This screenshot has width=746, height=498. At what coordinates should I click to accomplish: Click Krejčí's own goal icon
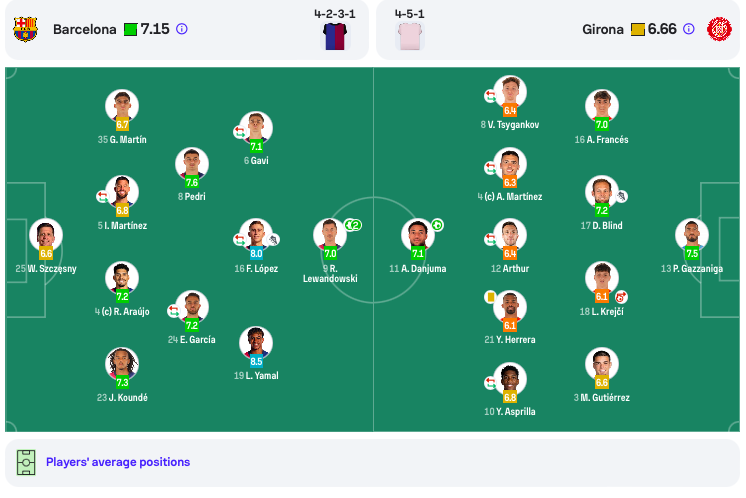(621, 297)
